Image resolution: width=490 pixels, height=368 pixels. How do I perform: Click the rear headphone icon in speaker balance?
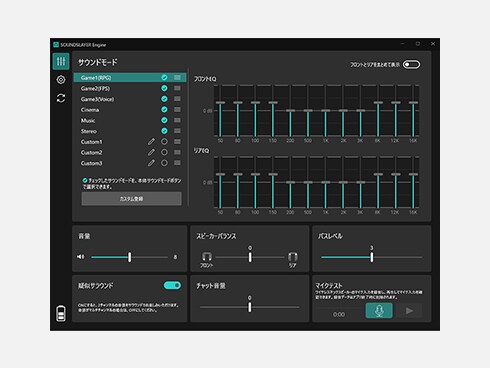293,257
